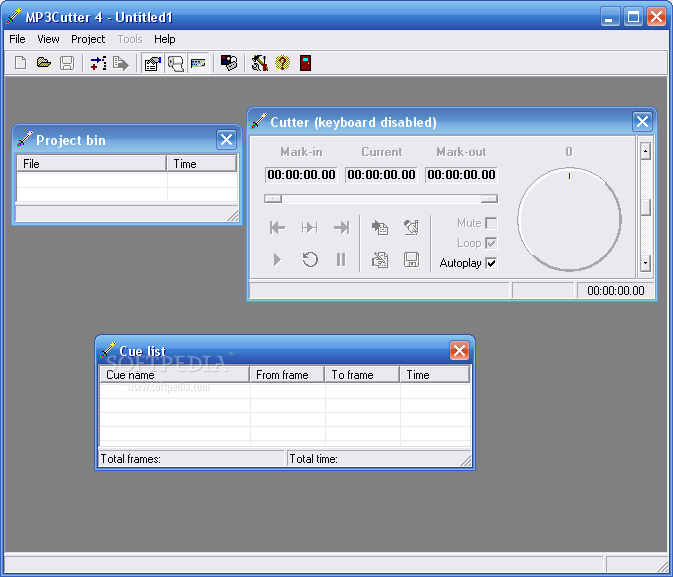Click the Cutter vertical scrollbar thumb
Viewport: 673px width, 577px height.
point(645,207)
